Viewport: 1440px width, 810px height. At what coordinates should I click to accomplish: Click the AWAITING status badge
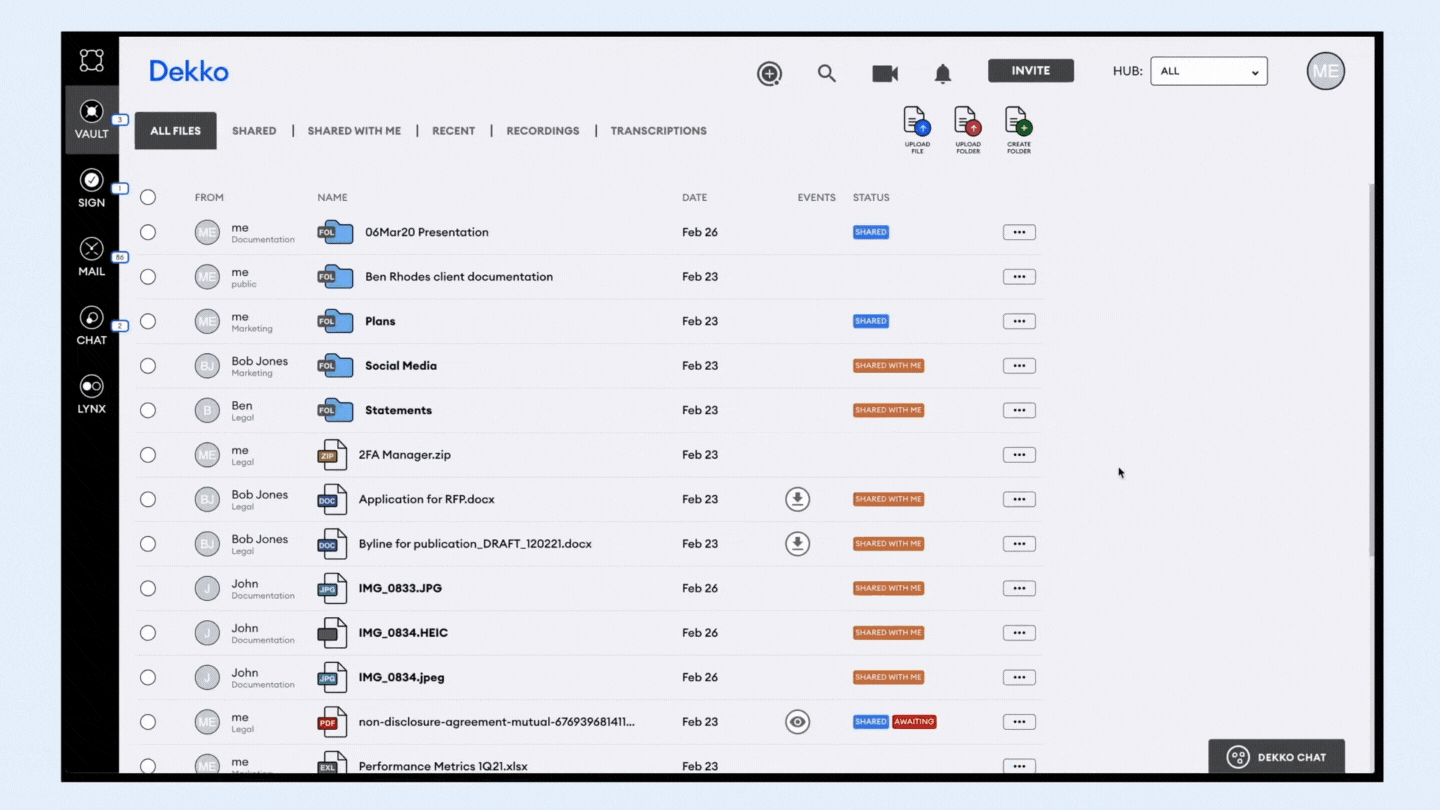coord(914,722)
